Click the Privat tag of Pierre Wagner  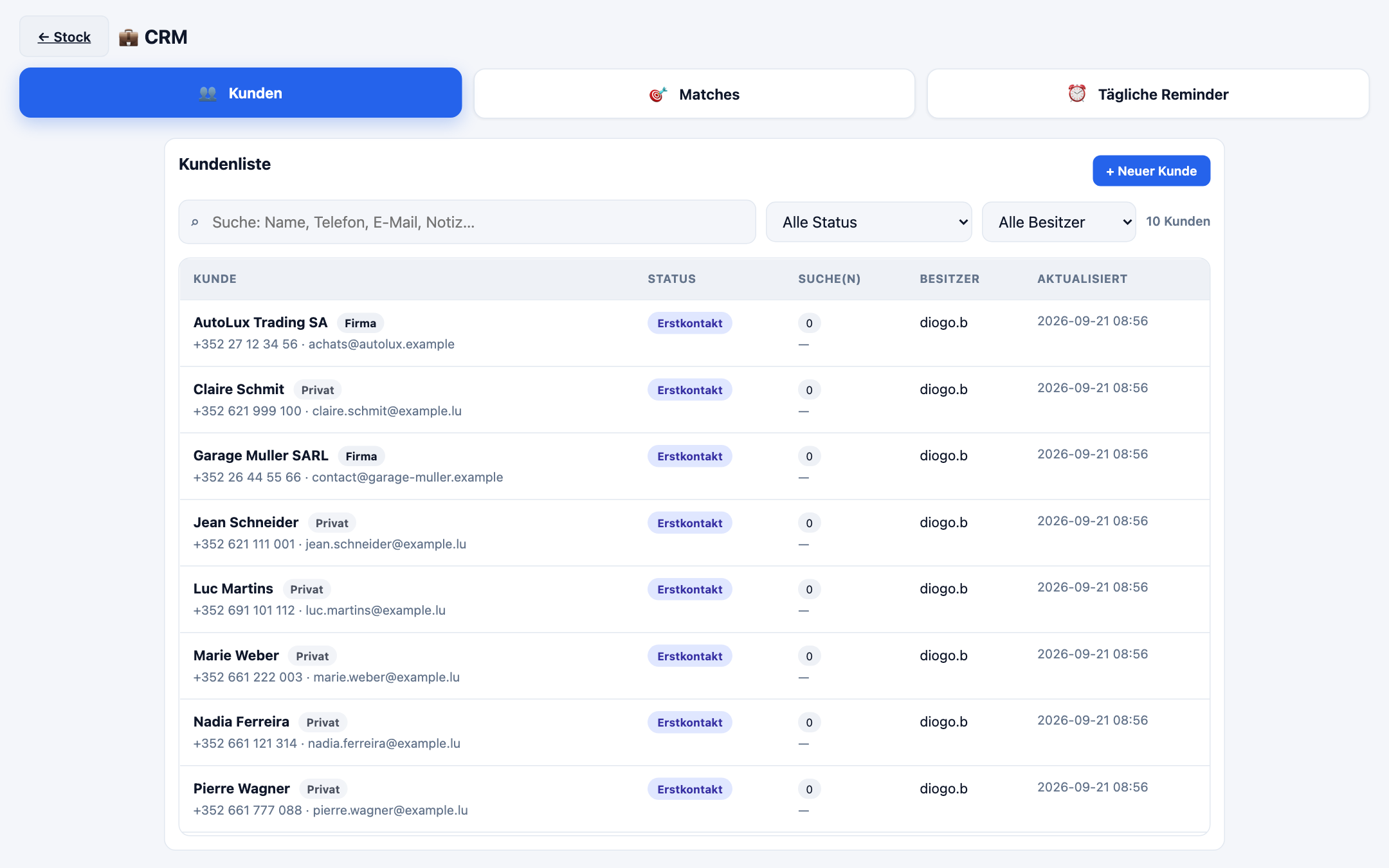tap(323, 789)
